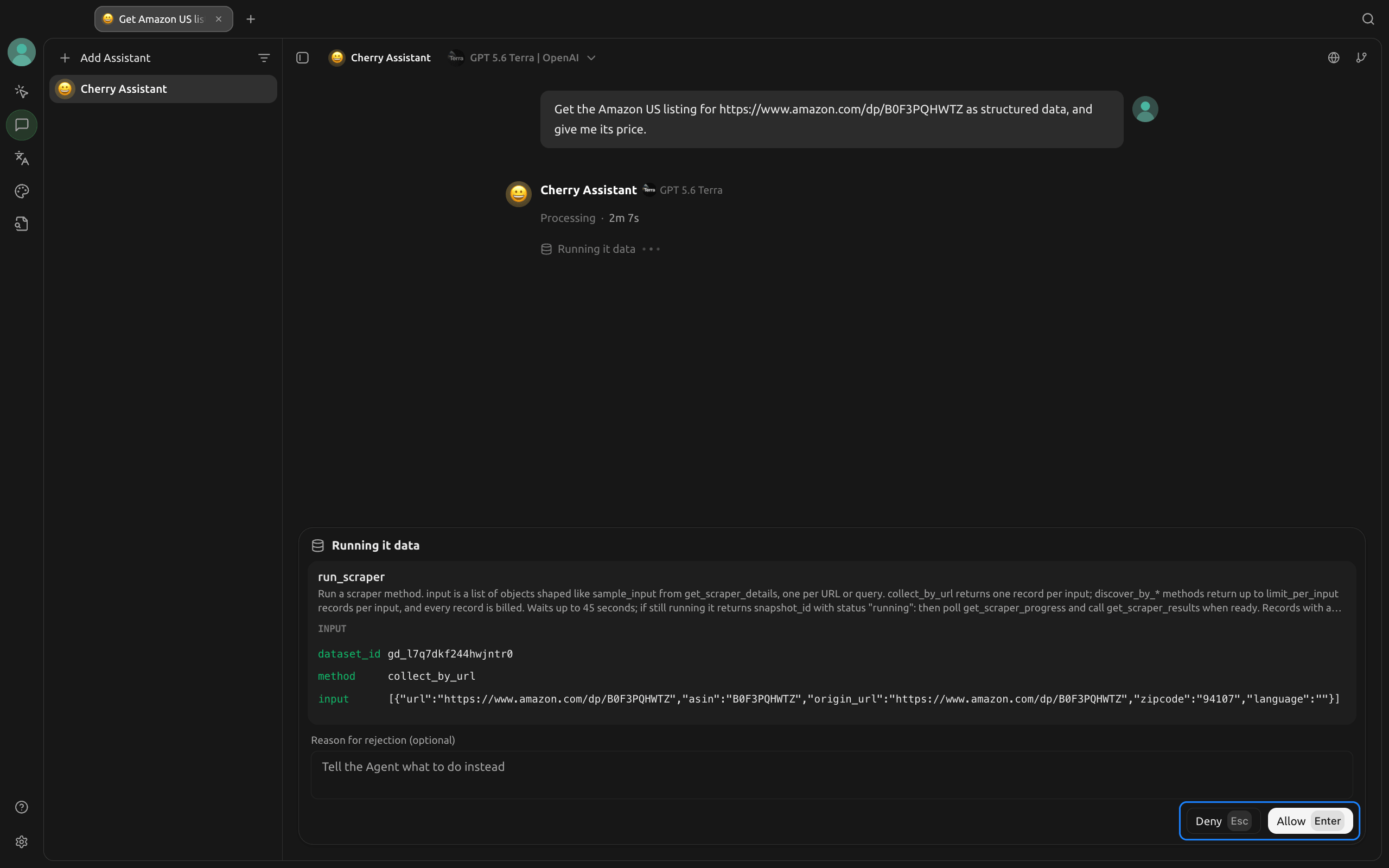Click the GPT 5.6 Terra label beside assistant name
The width and height of the screenshot is (1389, 868).
pyautogui.click(x=691, y=190)
